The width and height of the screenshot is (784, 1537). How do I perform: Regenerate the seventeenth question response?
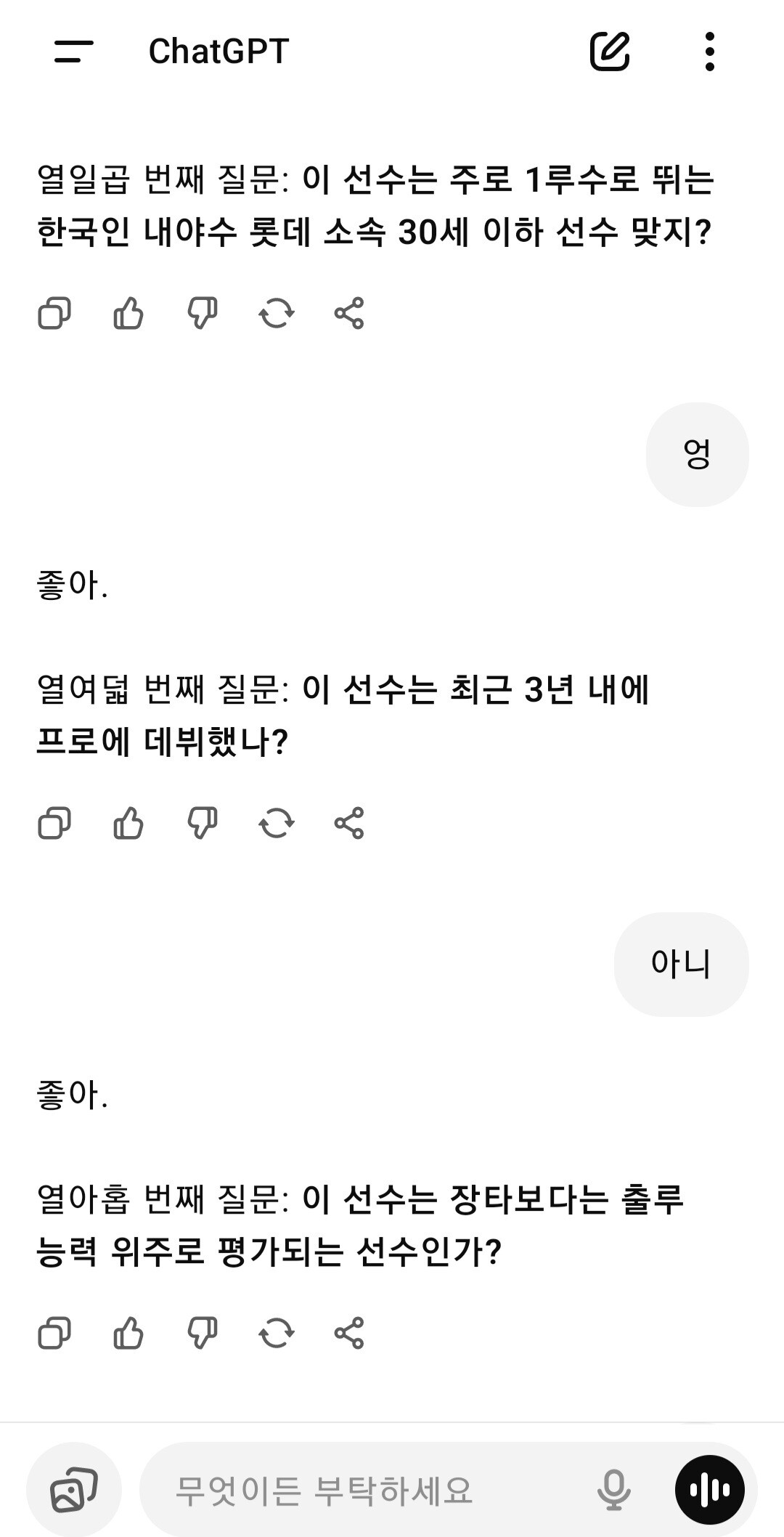(x=277, y=314)
